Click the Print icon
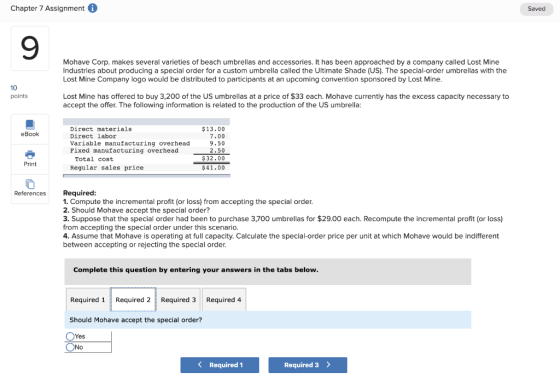The height and width of the screenshot is (378, 560). (x=30, y=154)
